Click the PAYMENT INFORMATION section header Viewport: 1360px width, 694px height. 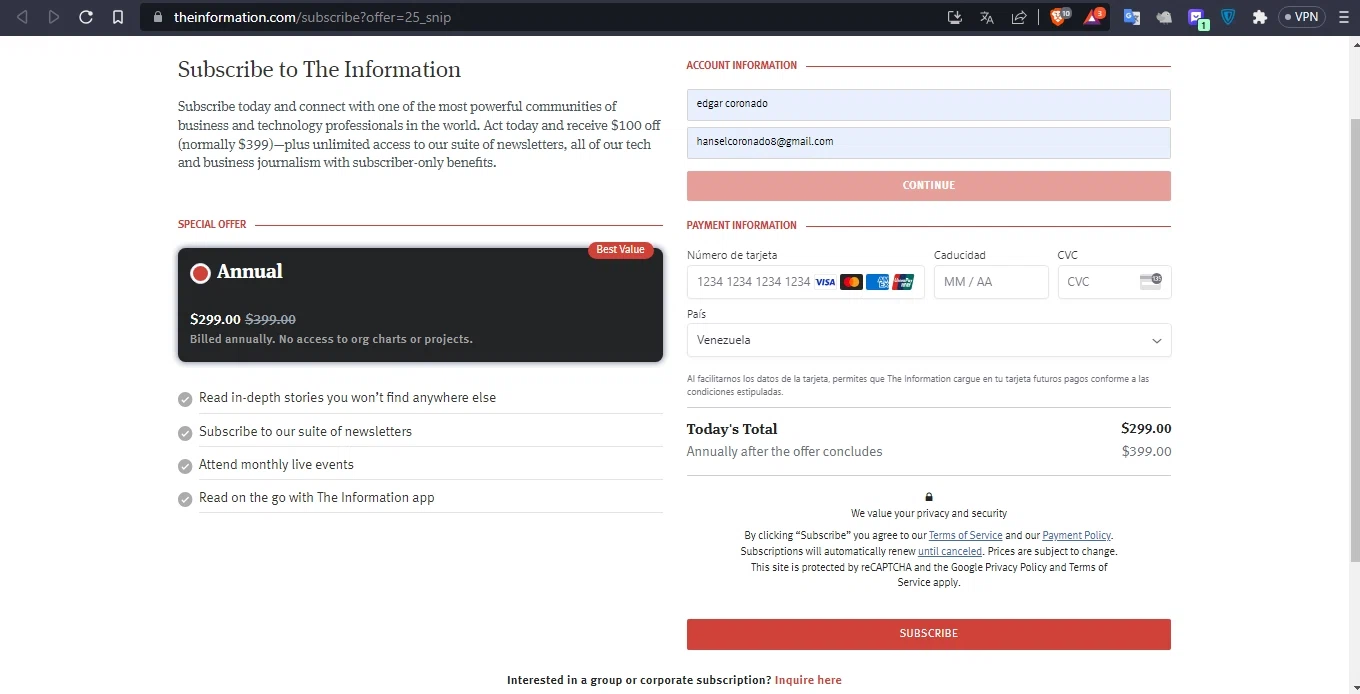point(741,226)
